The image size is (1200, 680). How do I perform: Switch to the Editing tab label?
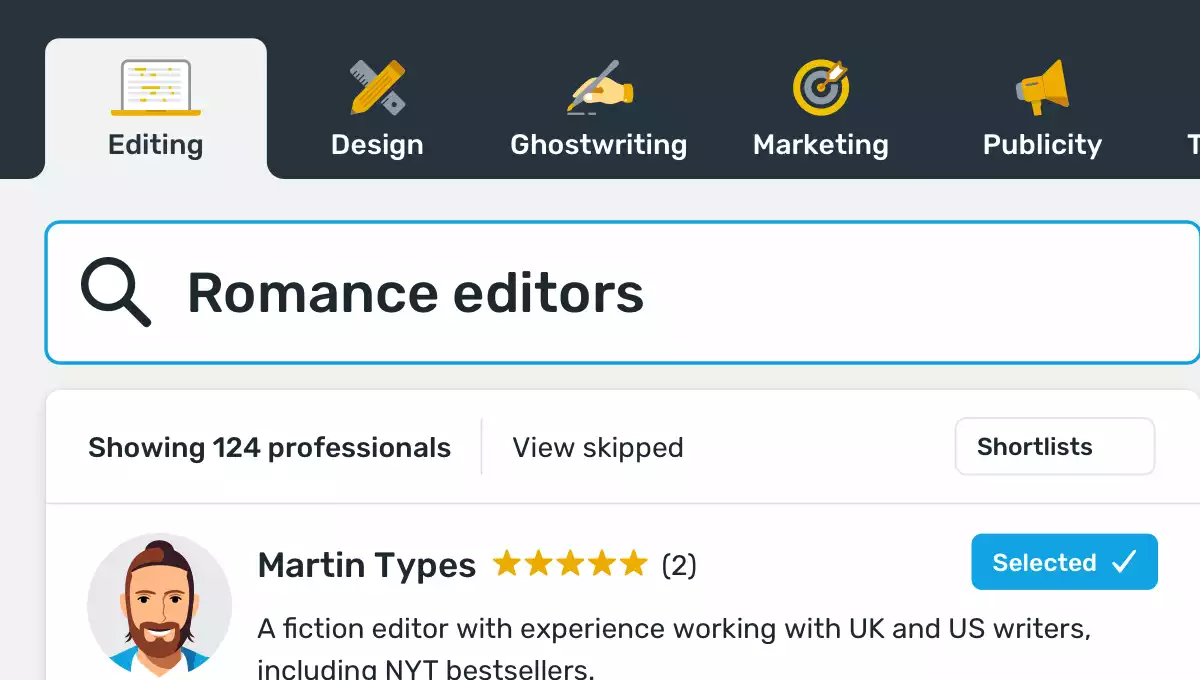tap(156, 145)
